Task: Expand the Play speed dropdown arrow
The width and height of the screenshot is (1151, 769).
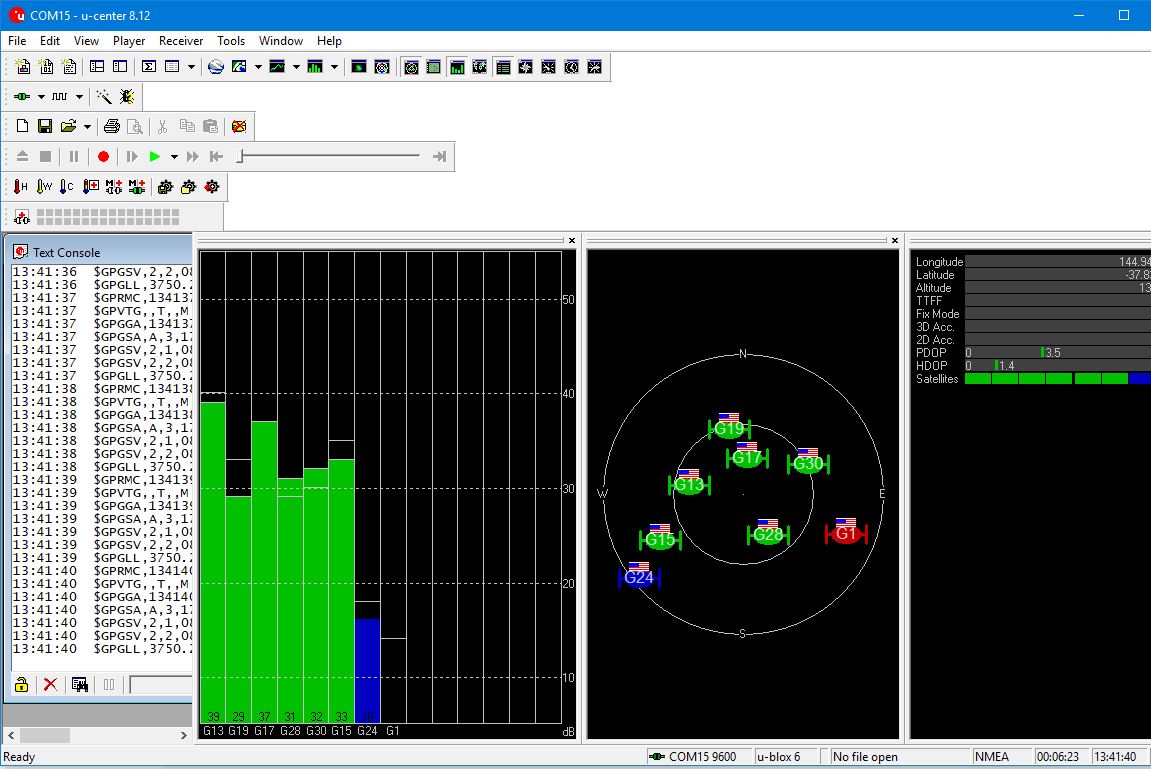Action: (174, 156)
